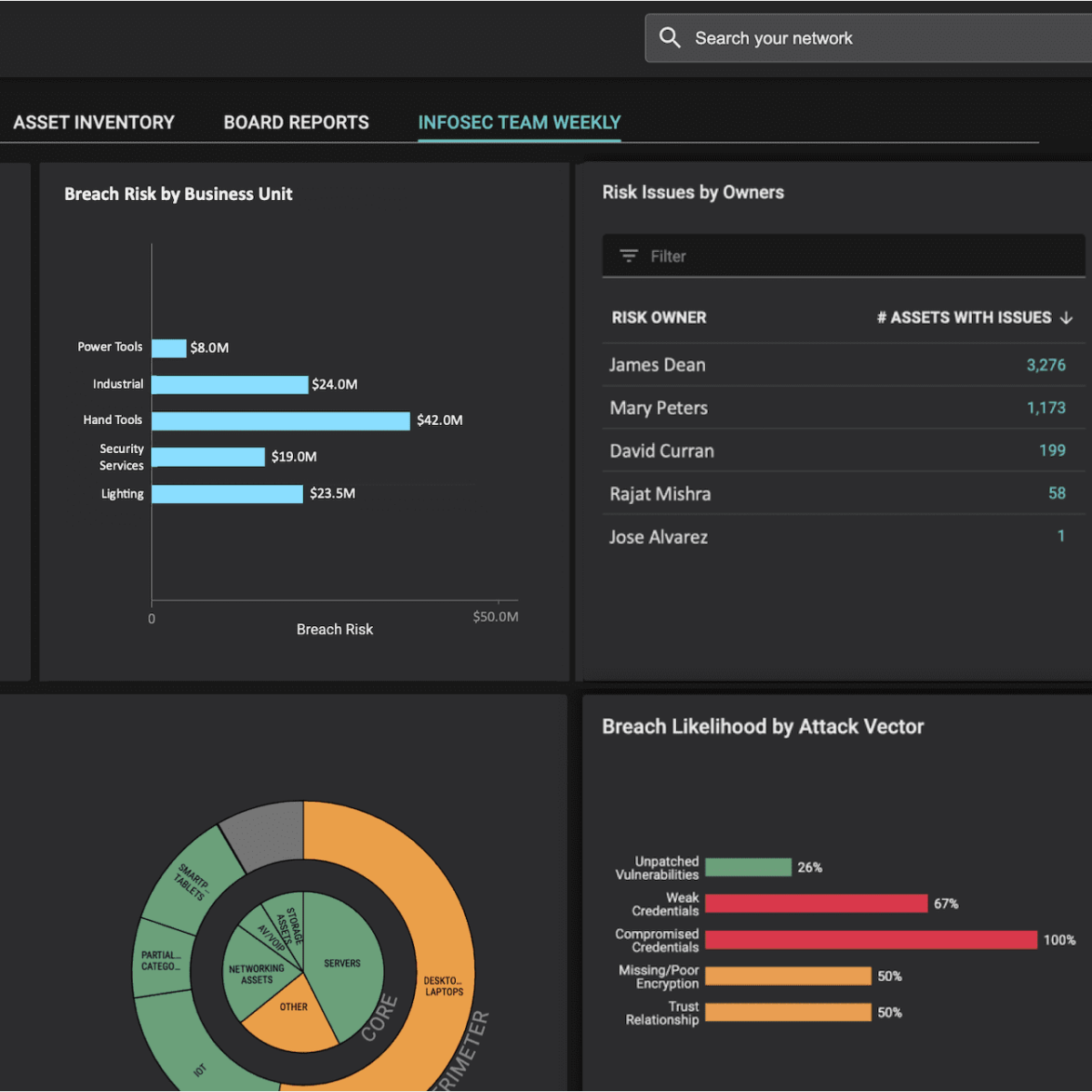This screenshot has width=1092, height=1092.
Task: Click the Search your network input field
Action: [x=864, y=37]
